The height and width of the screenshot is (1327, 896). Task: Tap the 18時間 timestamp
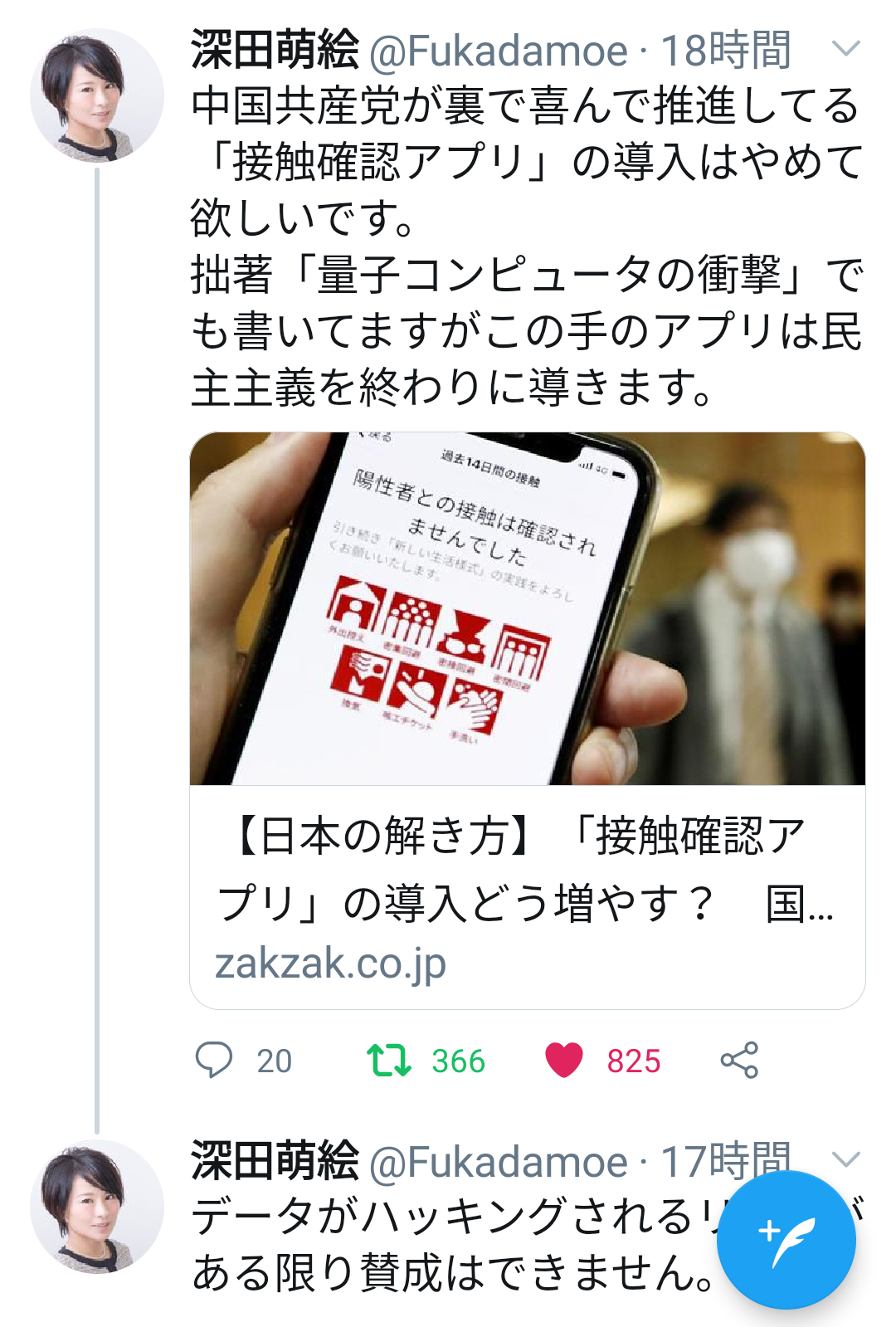coord(726,51)
